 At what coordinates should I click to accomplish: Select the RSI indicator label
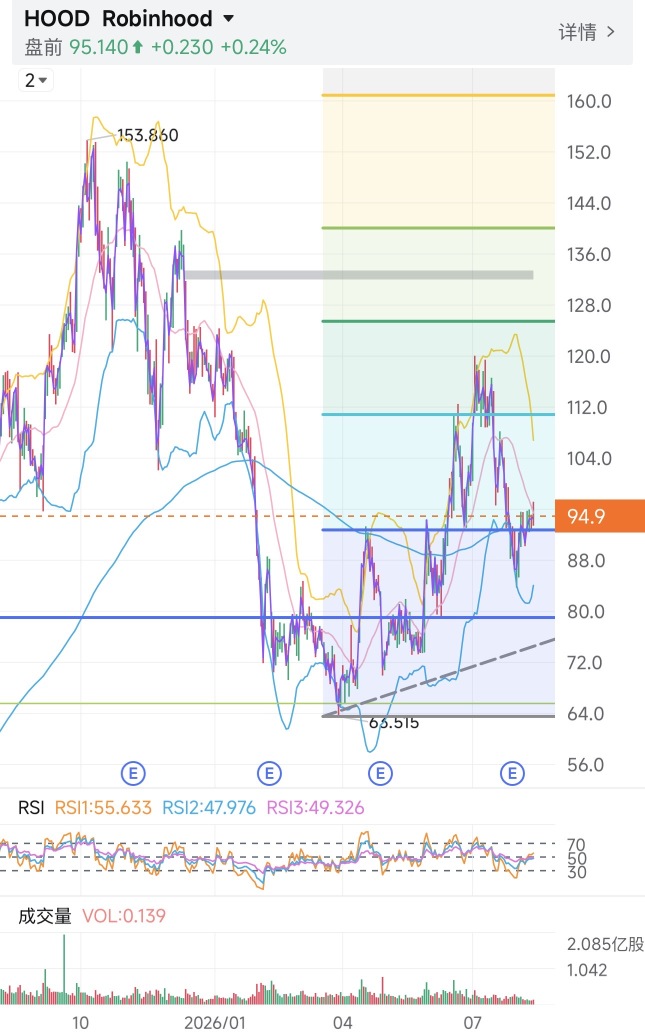click(x=31, y=807)
